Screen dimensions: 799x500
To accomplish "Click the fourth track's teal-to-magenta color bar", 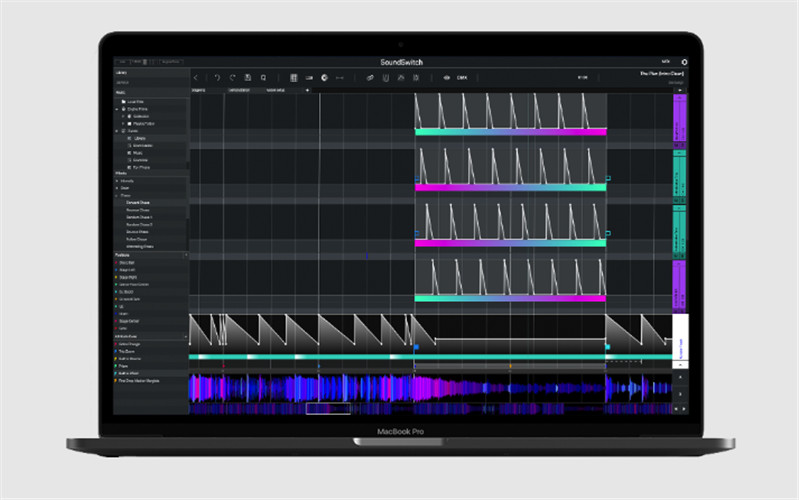I will tap(511, 298).
